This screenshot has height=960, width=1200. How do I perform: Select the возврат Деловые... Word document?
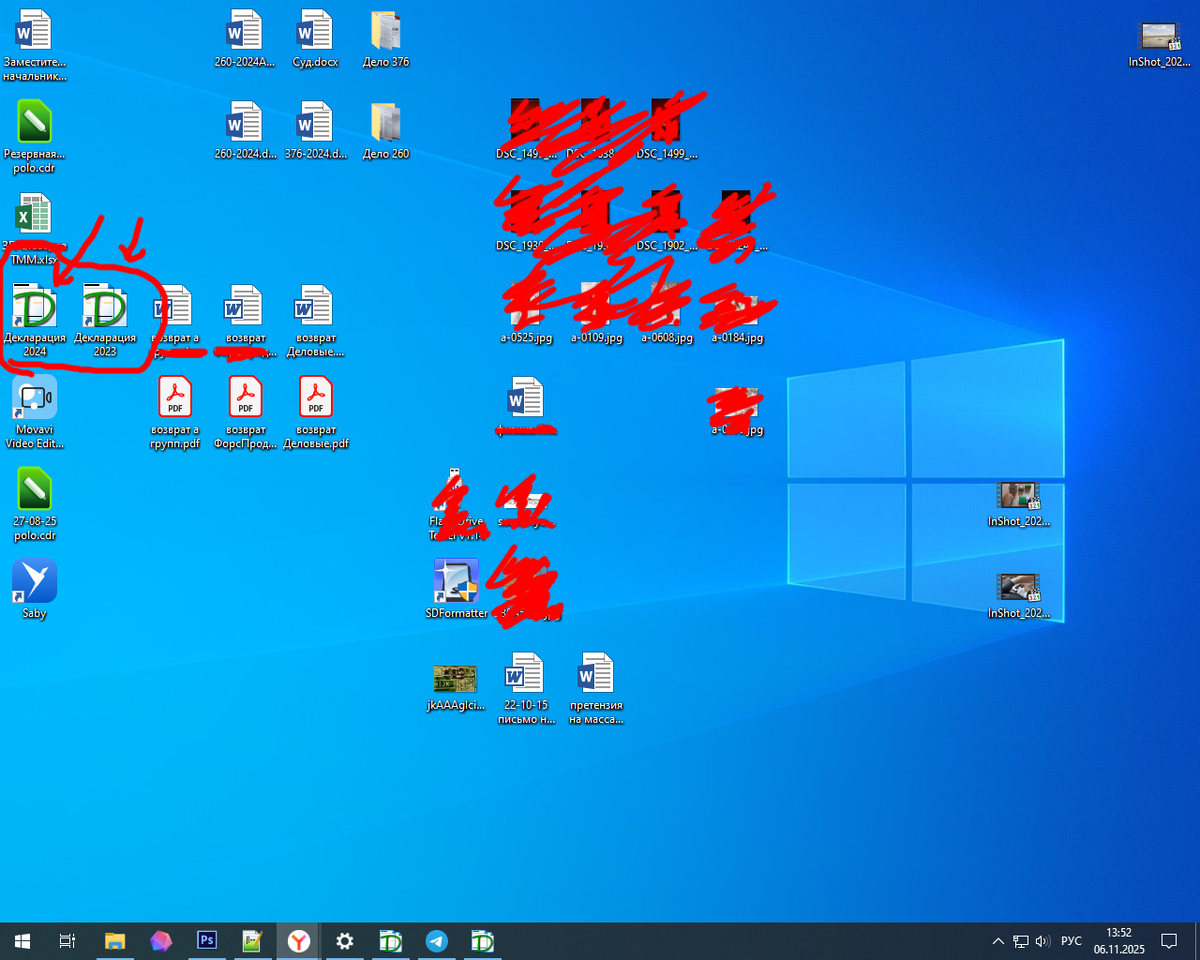(x=315, y=320)
